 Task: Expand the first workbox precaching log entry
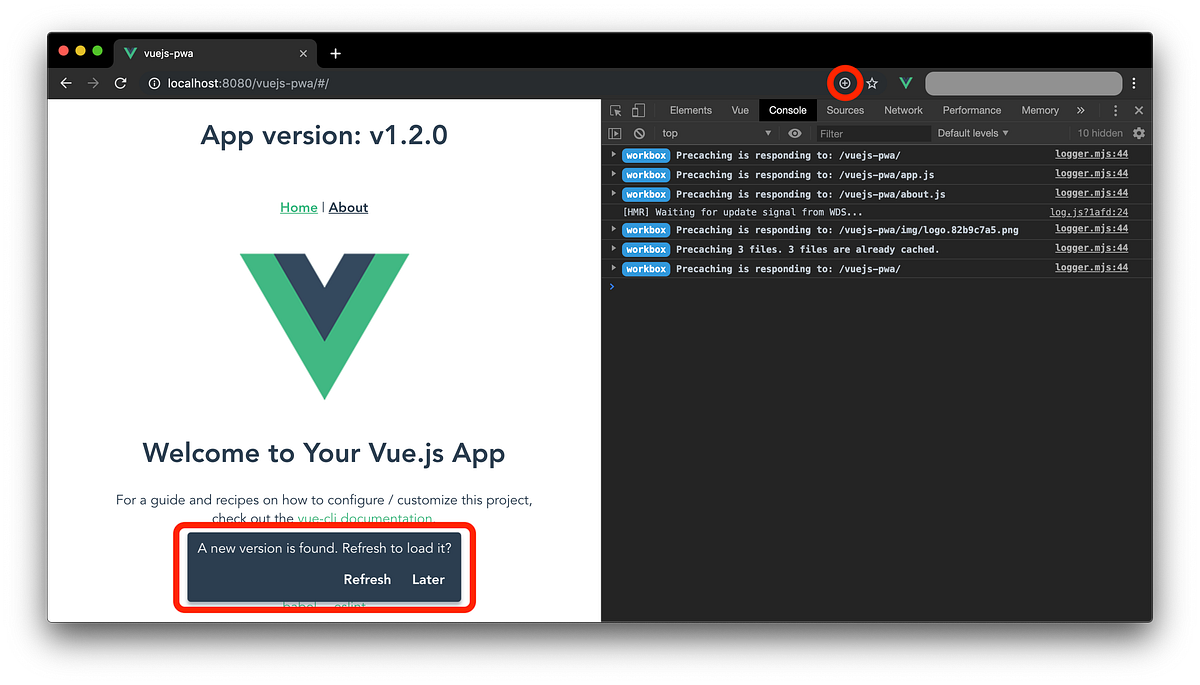point(613,155)
